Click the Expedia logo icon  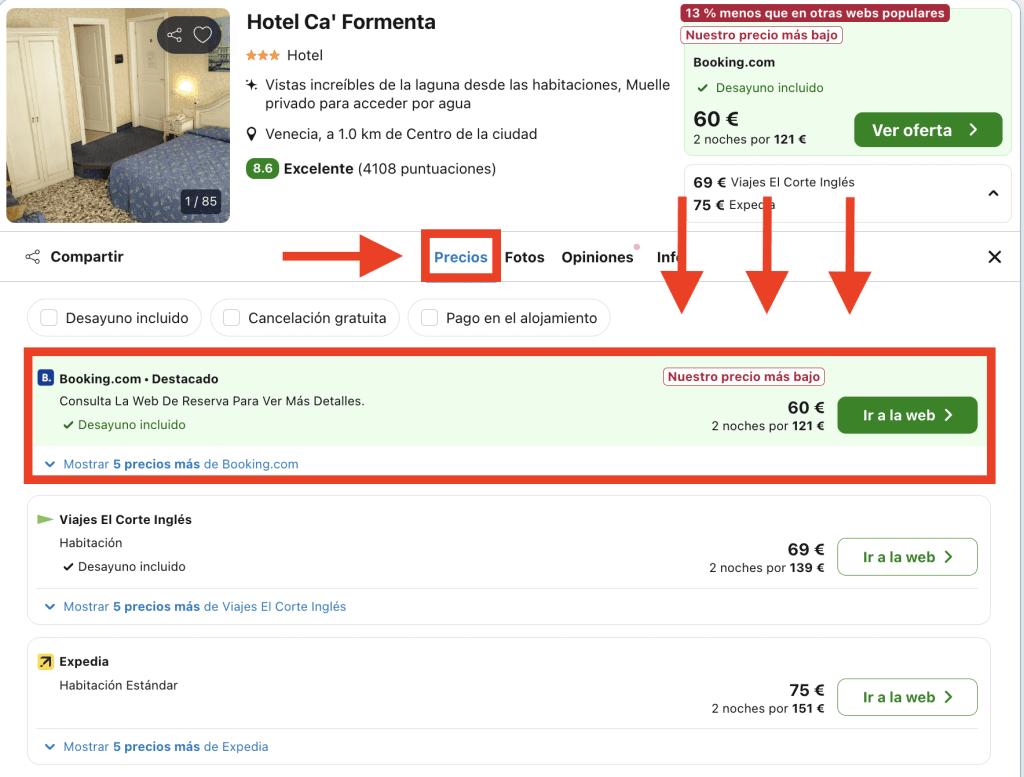coord(45,662)
